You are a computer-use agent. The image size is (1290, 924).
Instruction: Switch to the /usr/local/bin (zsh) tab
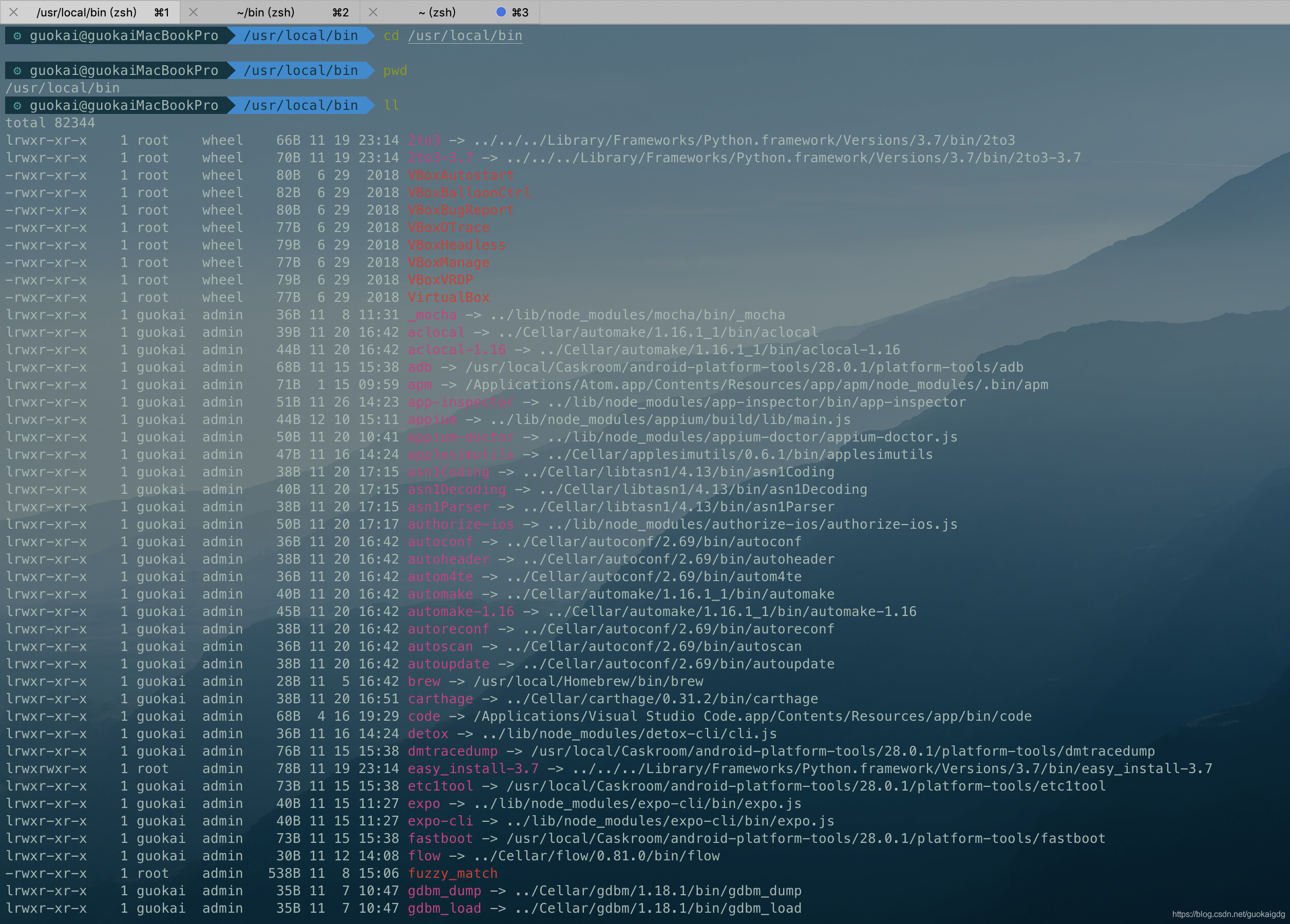click(90, 12)
